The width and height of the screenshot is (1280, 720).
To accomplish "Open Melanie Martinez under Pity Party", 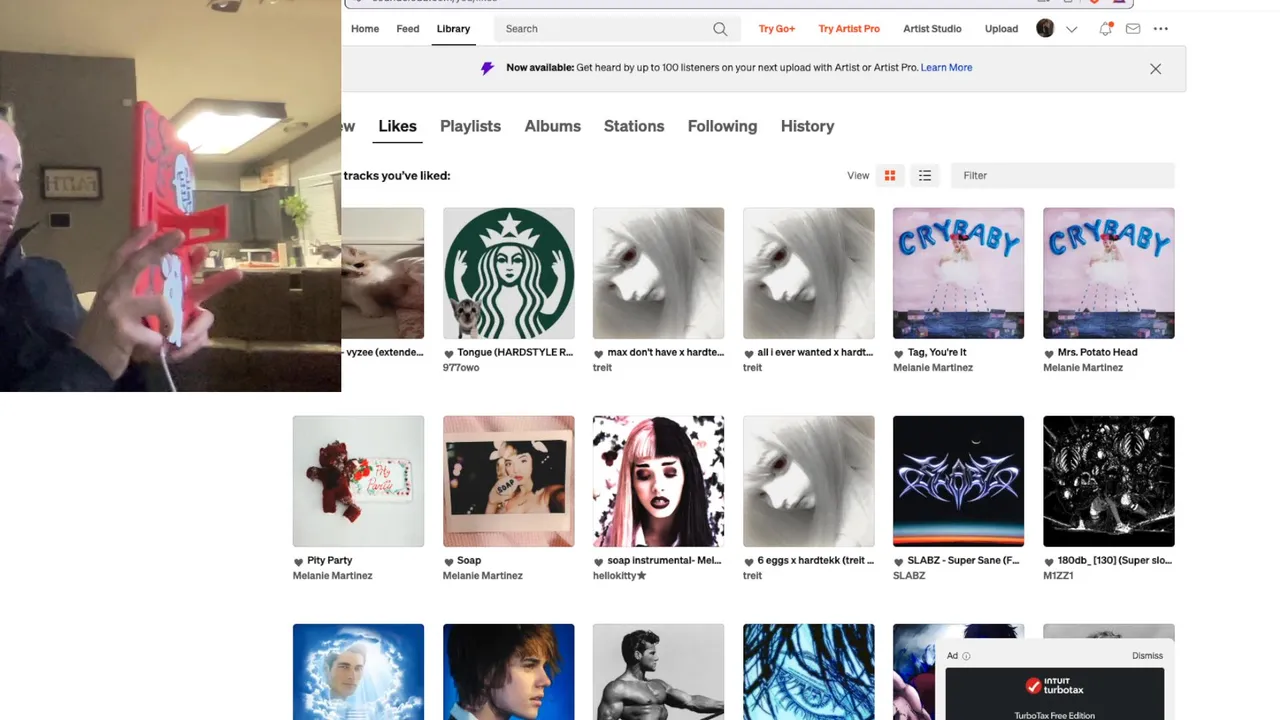I will tap(332, 576).
